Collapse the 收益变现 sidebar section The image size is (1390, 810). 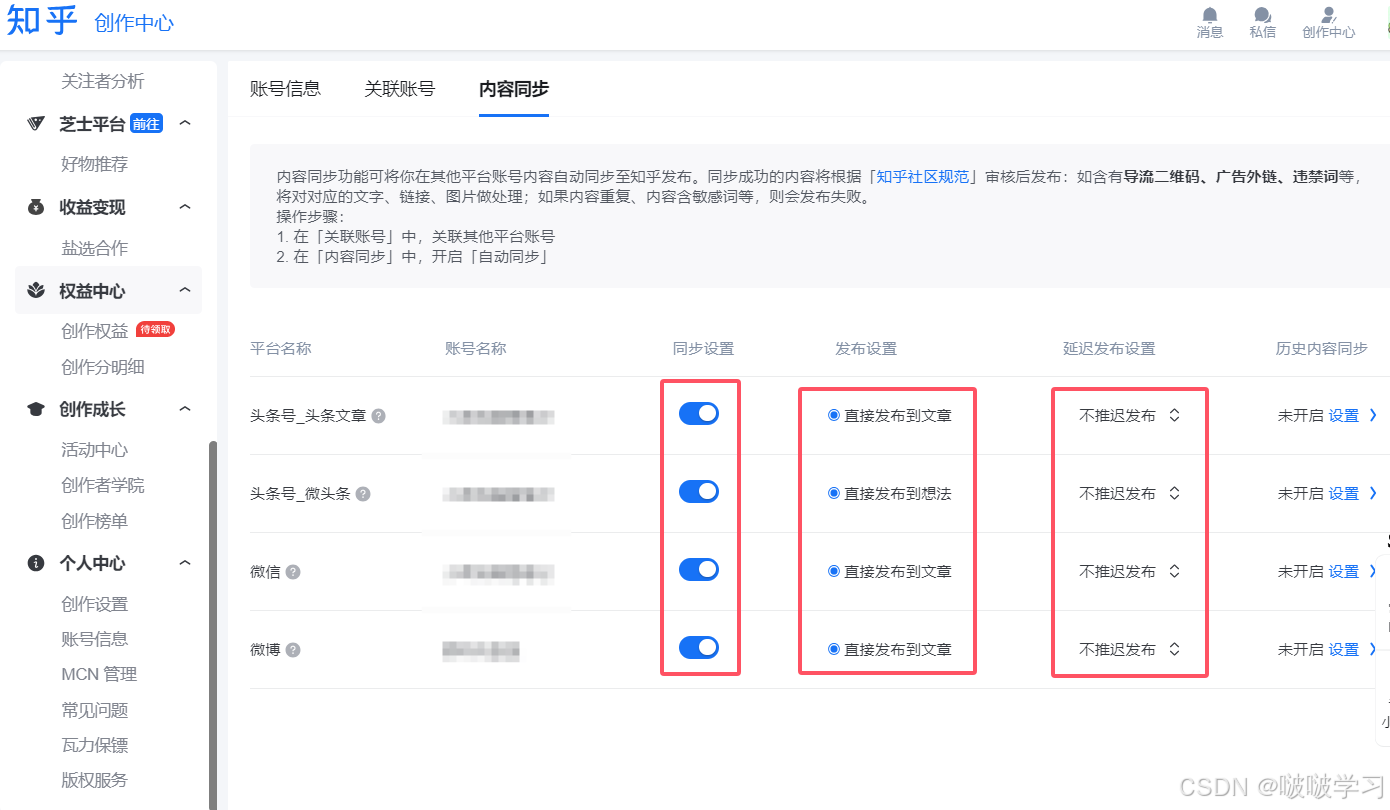185,207
